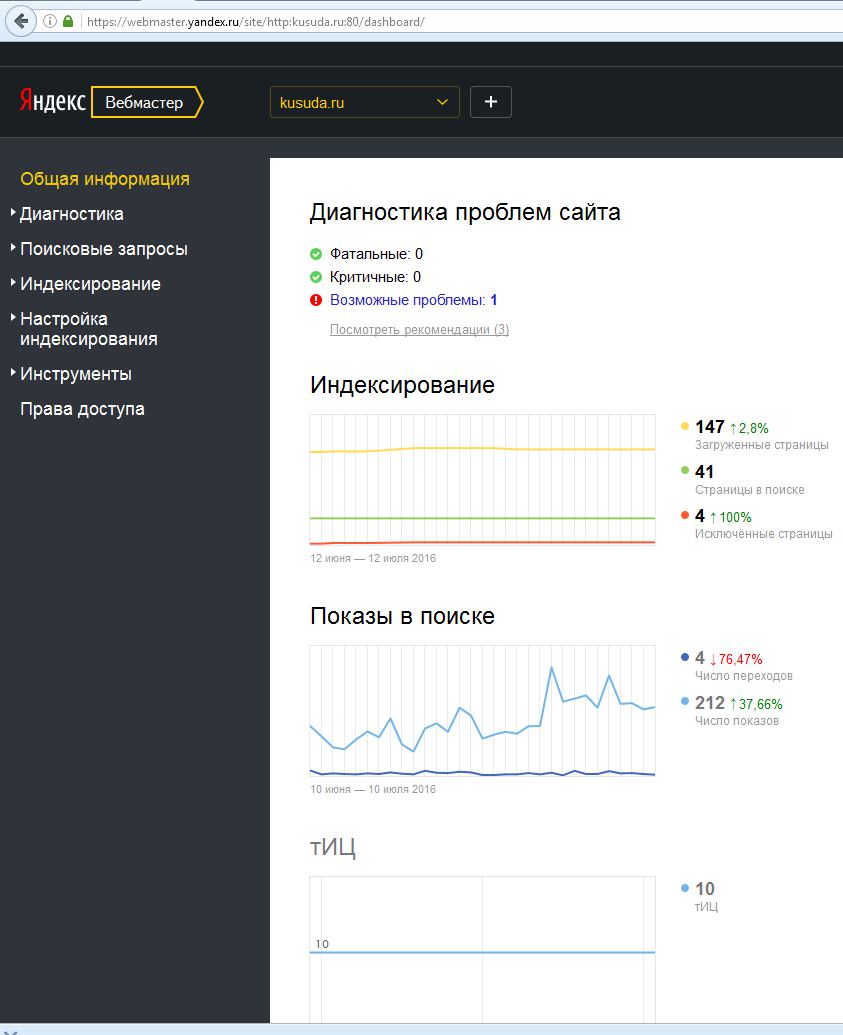Click the 'Фатальные: 0' status text
This screenshot has width=843, height=1035.
pyautogui.click(x=376, y=254)
